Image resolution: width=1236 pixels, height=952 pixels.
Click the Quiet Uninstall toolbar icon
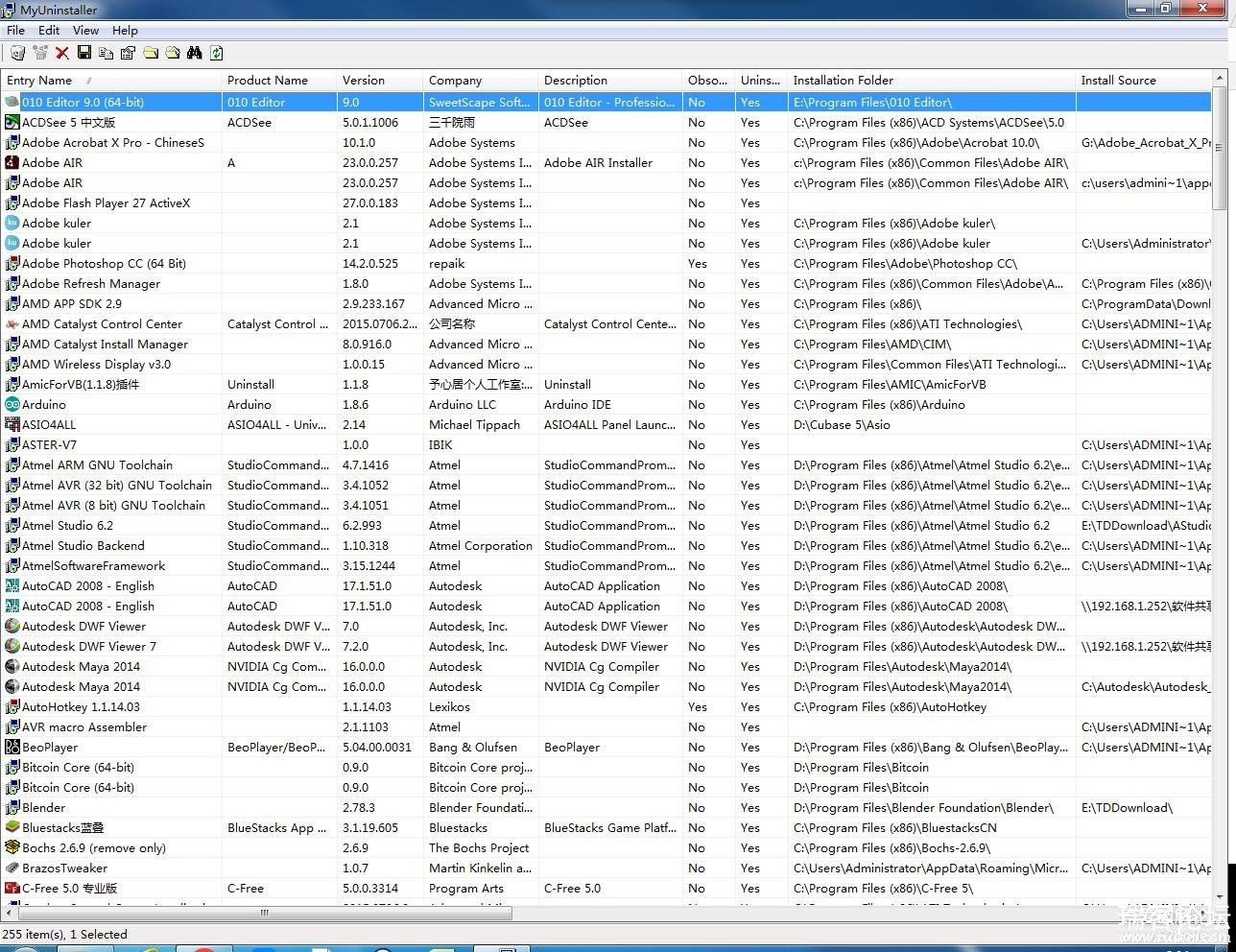[39, 53]
